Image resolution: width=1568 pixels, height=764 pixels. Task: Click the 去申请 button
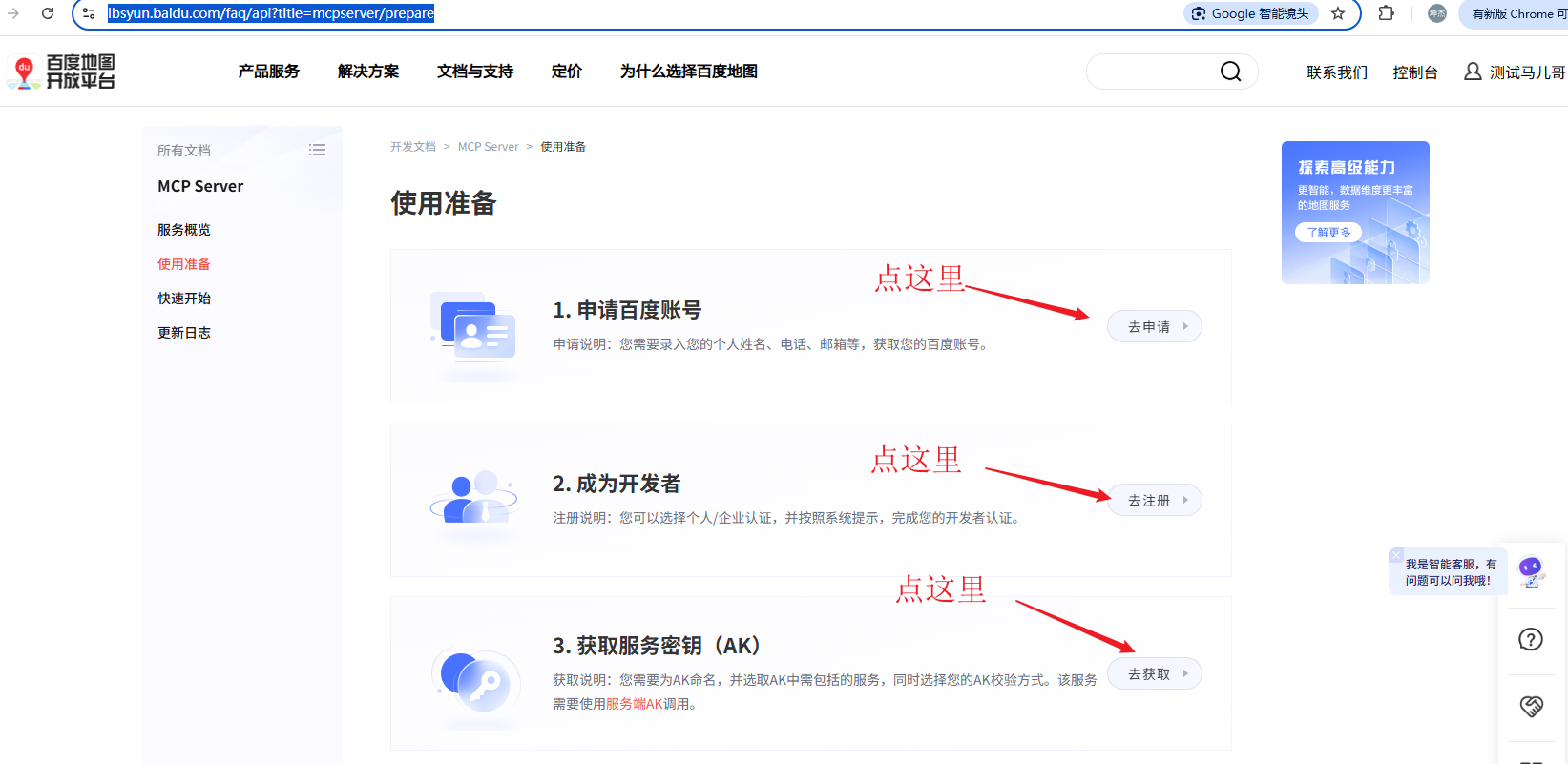click(1155, 326)
